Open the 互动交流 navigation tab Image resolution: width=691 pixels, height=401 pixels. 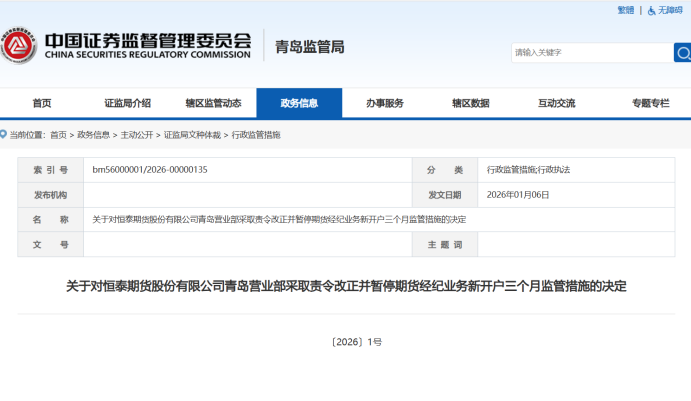point(556,103)
